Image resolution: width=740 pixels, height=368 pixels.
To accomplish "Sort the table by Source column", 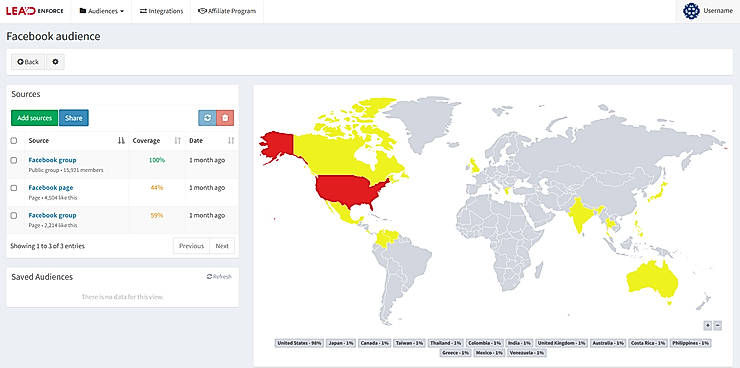I will coord(76,141).
